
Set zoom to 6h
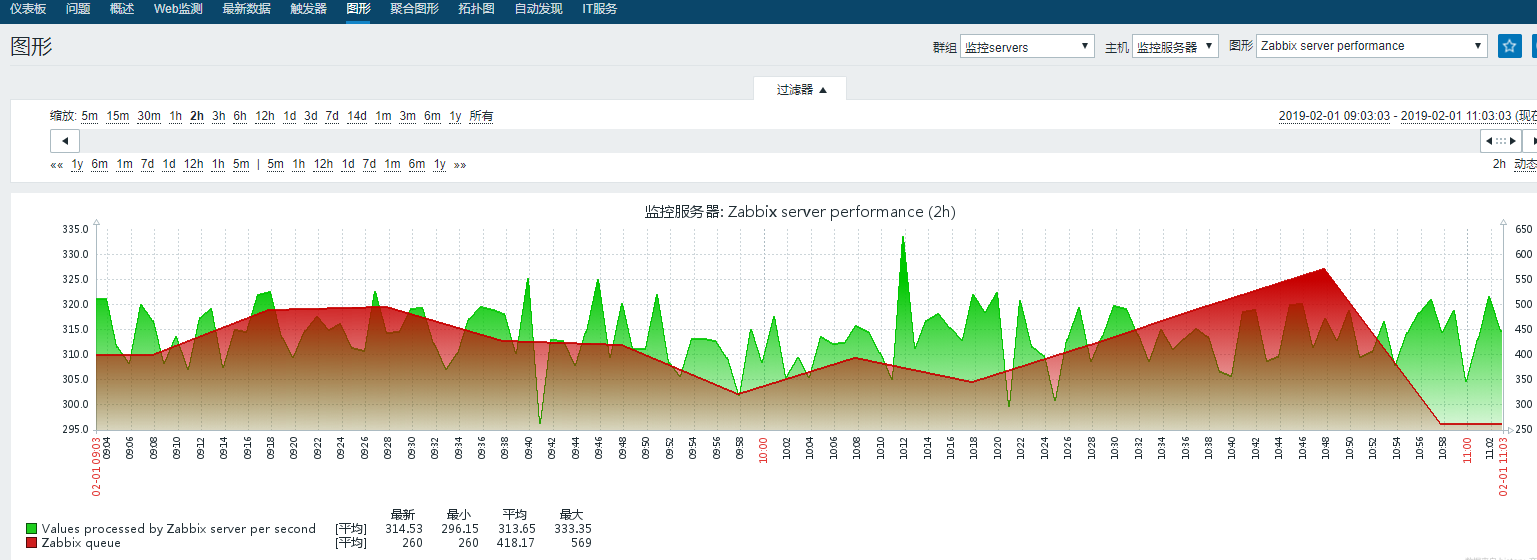240,116
